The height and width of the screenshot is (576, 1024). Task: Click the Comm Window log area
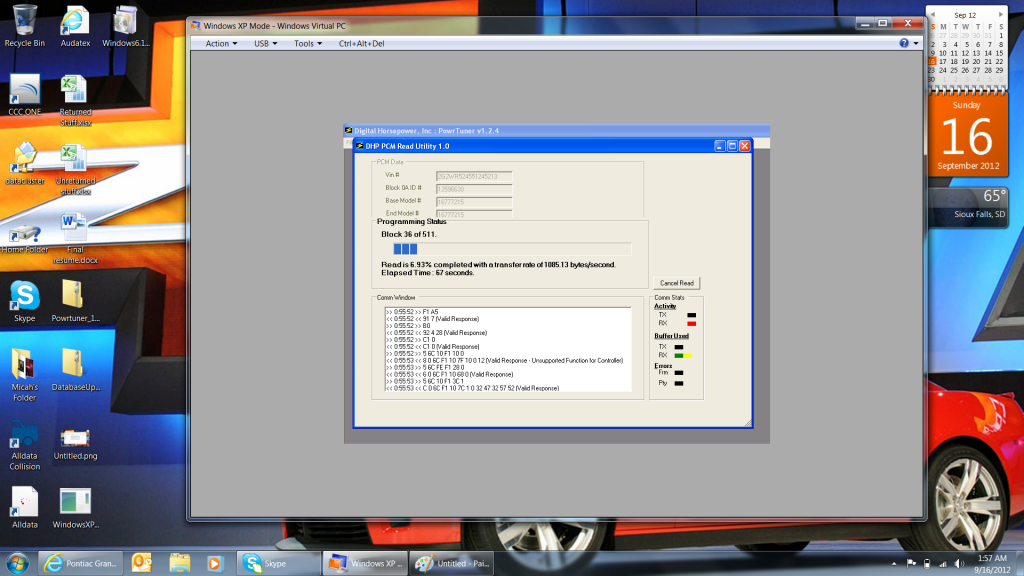pyautogui.click(x=508, y=349)
